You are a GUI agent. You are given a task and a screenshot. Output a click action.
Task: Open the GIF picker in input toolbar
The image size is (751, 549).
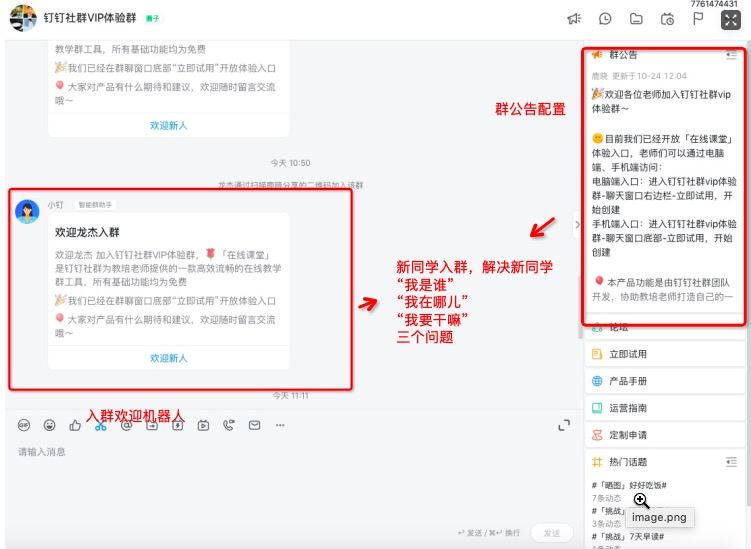(x=24, y=425)
